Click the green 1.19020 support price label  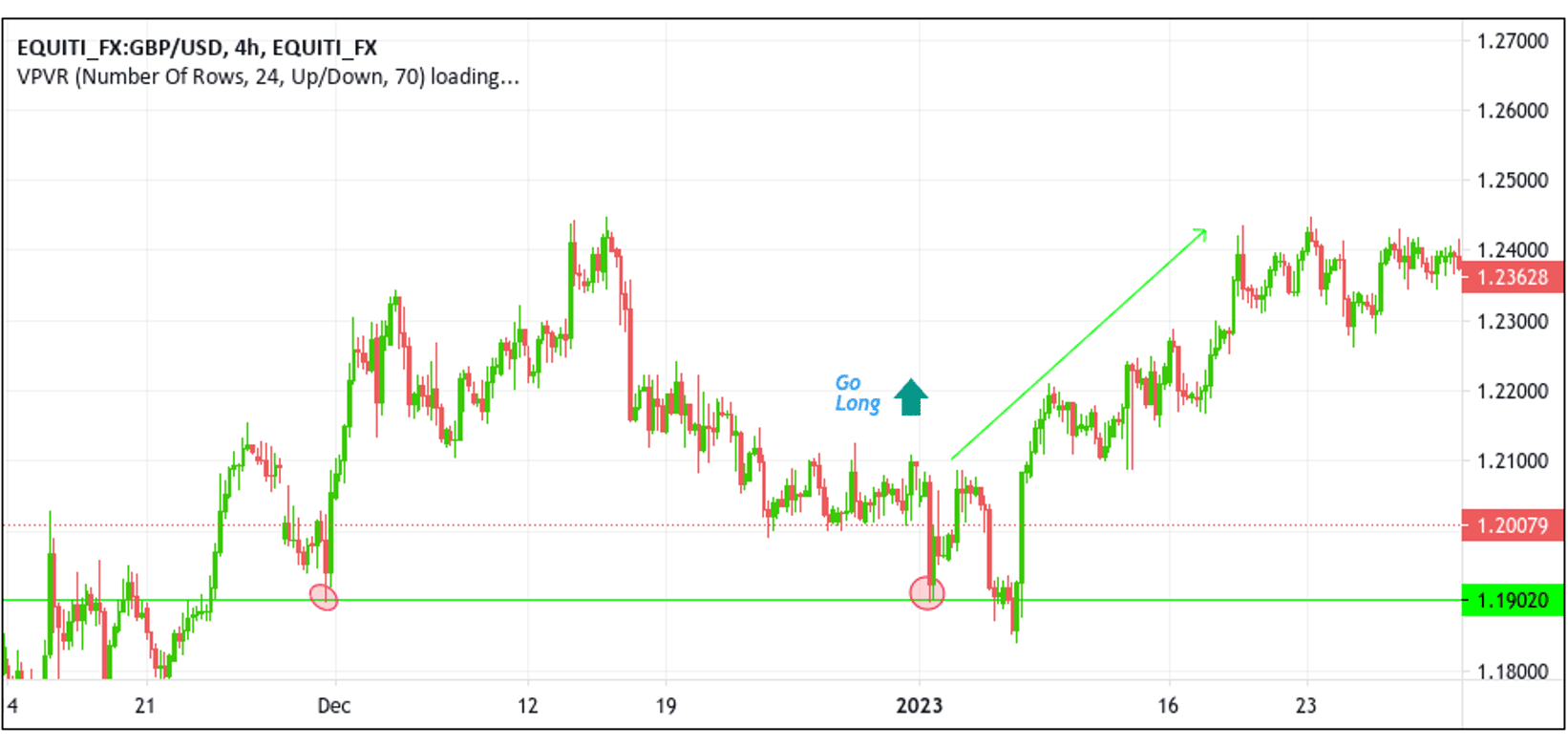click(1512, 600)
